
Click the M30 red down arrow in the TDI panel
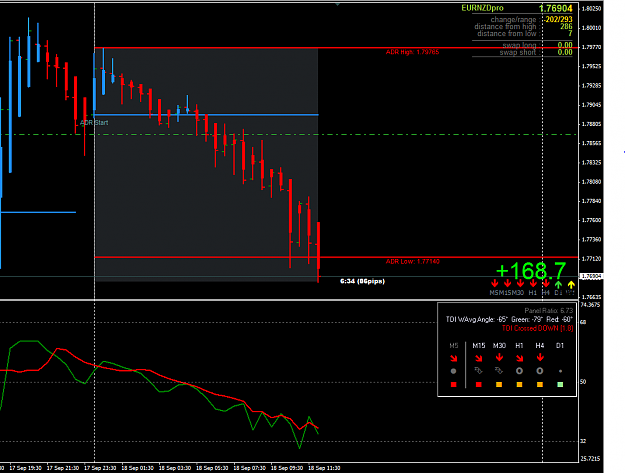[x=499, y=358]
